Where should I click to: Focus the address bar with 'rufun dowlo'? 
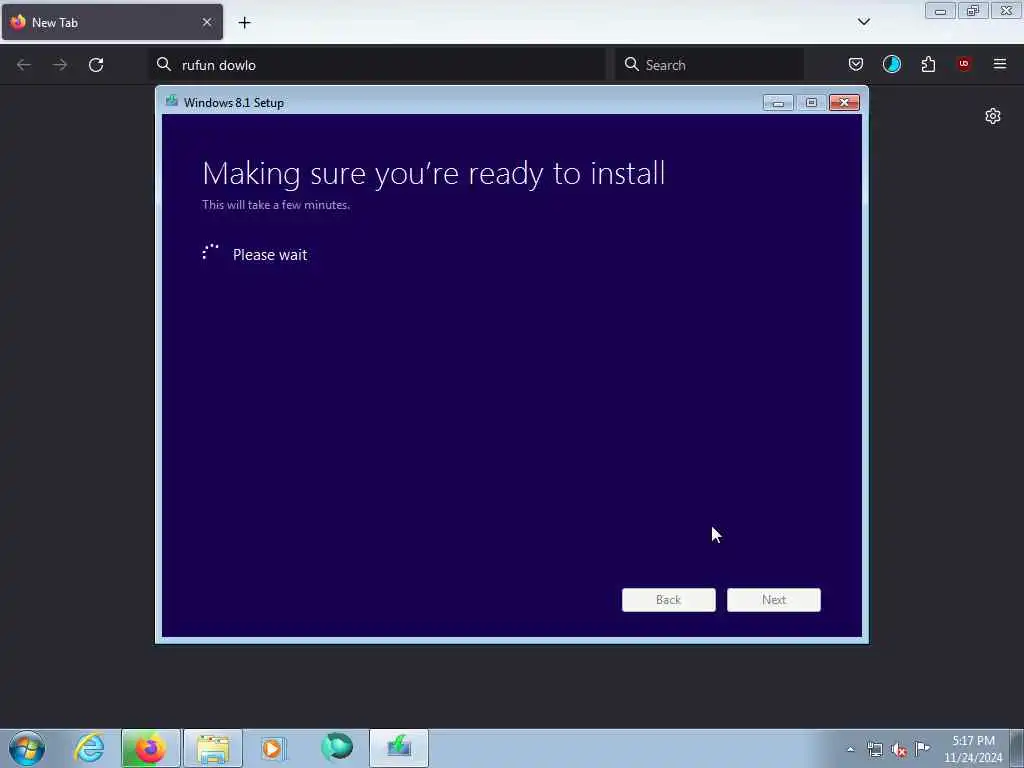pos(377,65)
